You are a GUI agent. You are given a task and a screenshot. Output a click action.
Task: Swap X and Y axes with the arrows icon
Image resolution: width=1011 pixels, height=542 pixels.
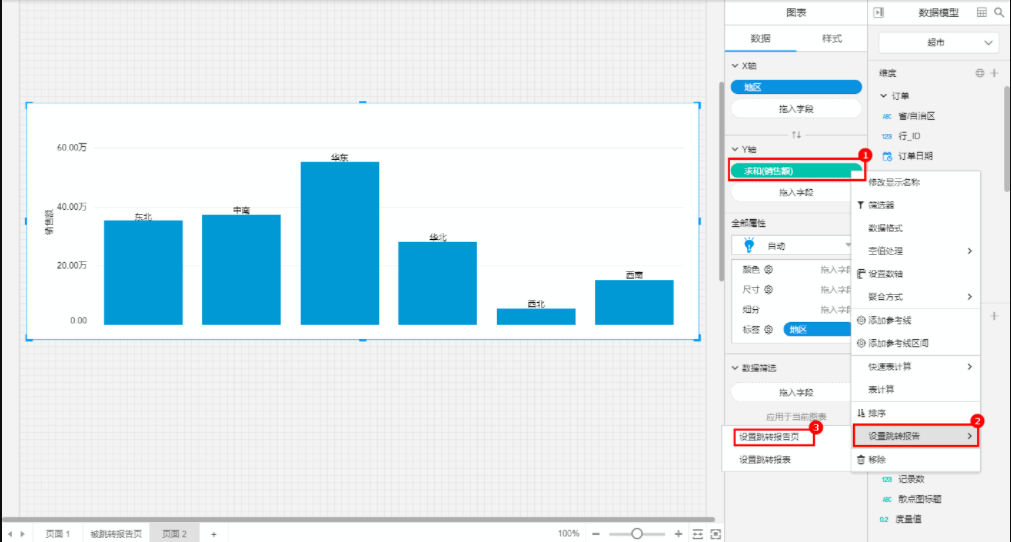(796, 135)
